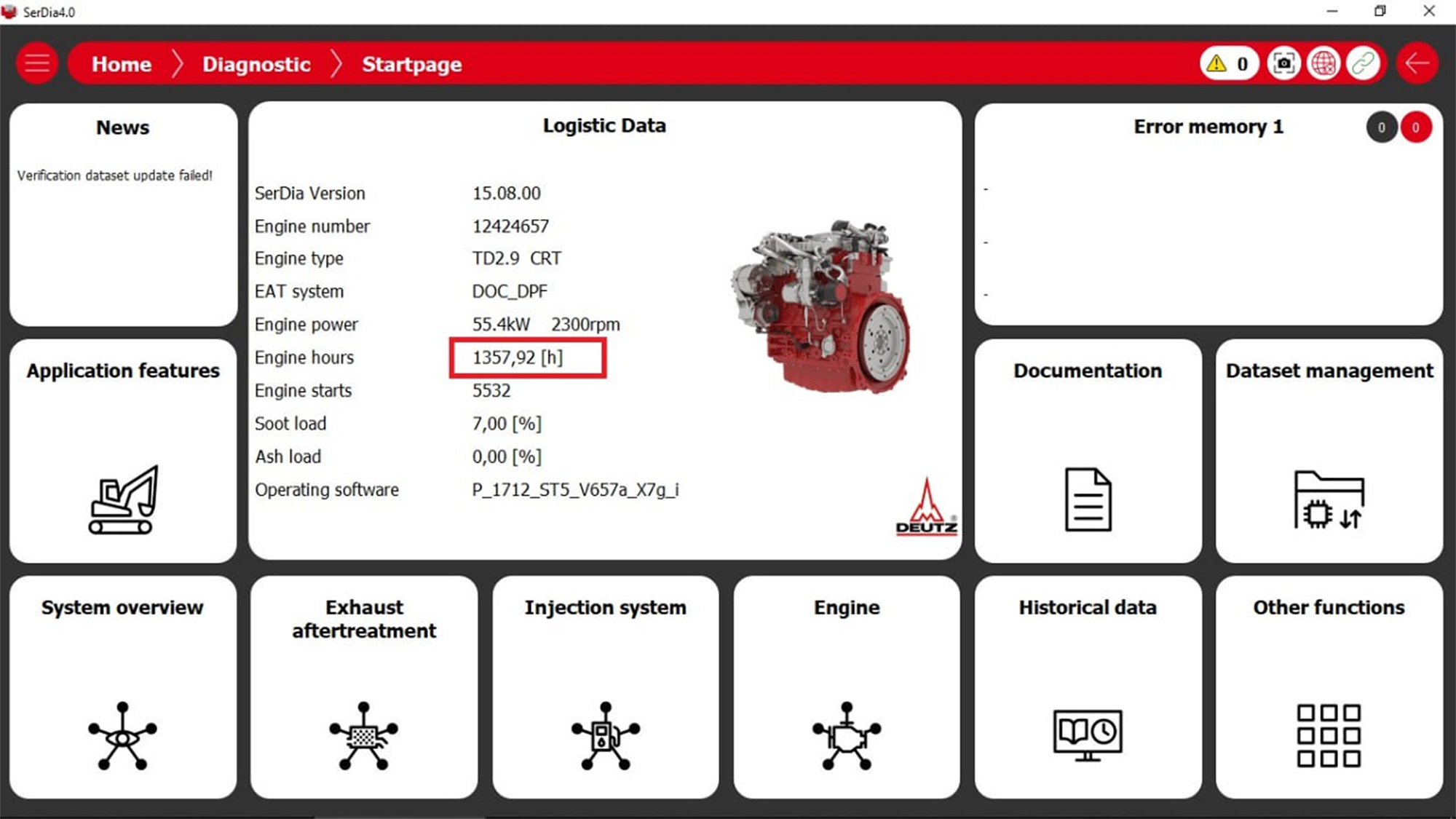
Task: Open Injection system tile
Action: pos(606,687)
